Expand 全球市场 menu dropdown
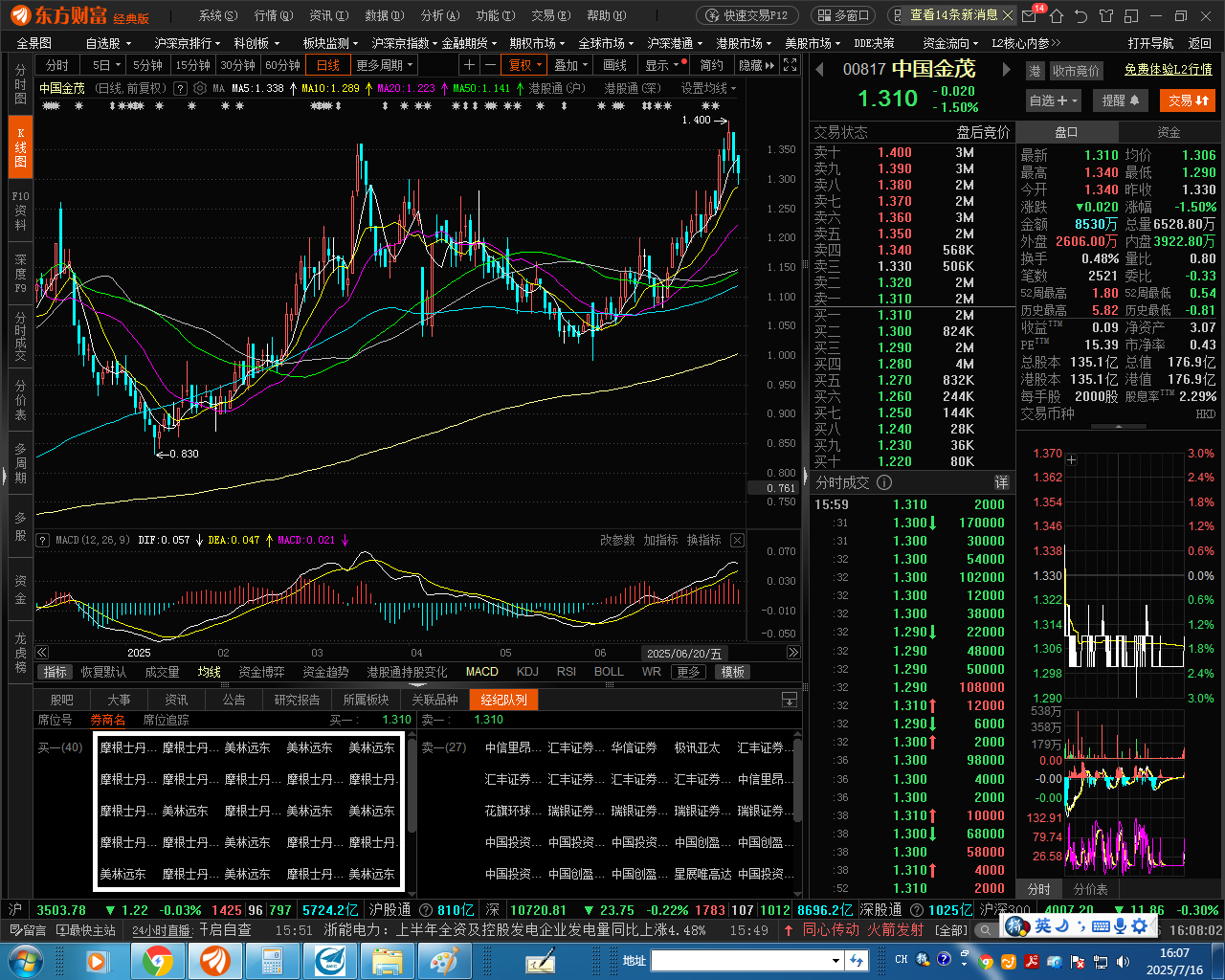The height and width of the screenshot is (980, 1225). pos(605,43)
